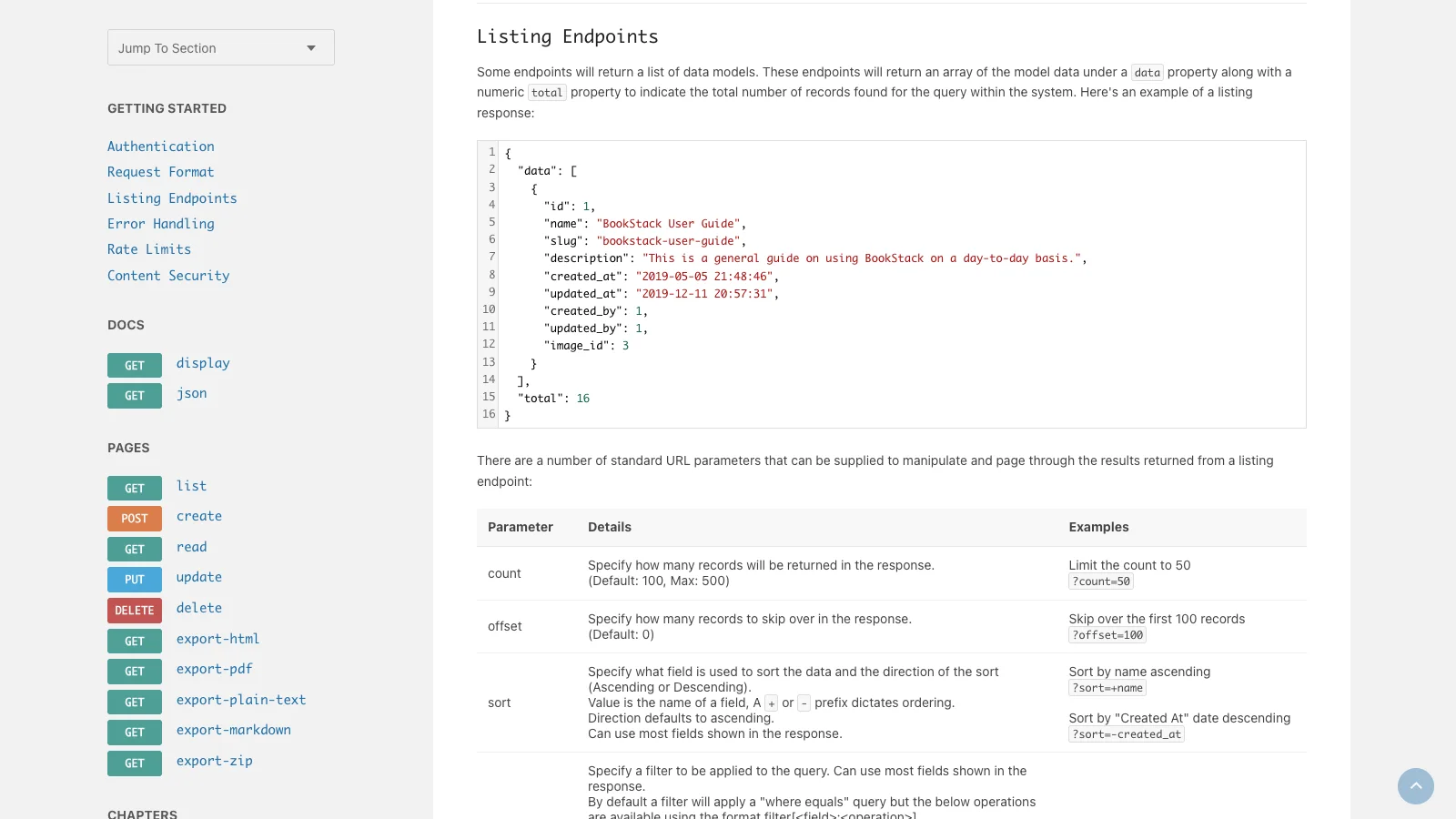The image size is (1456, 819).
Task: Open the export-zip endpoint link
Action: click(215, 761)
